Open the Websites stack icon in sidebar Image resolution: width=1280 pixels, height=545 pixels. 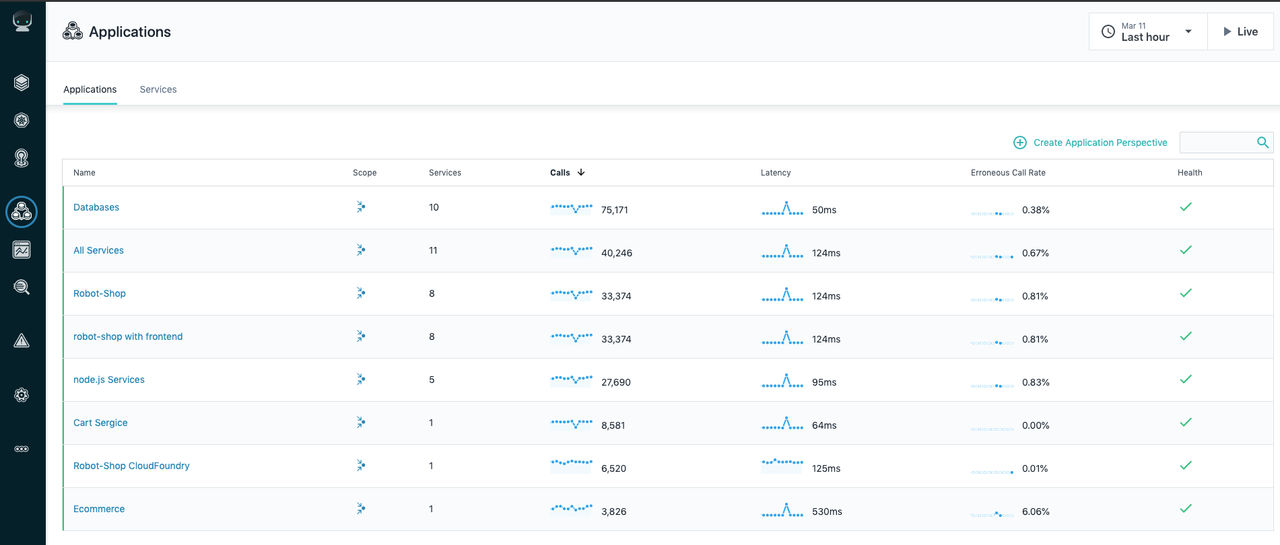[22, 83]
